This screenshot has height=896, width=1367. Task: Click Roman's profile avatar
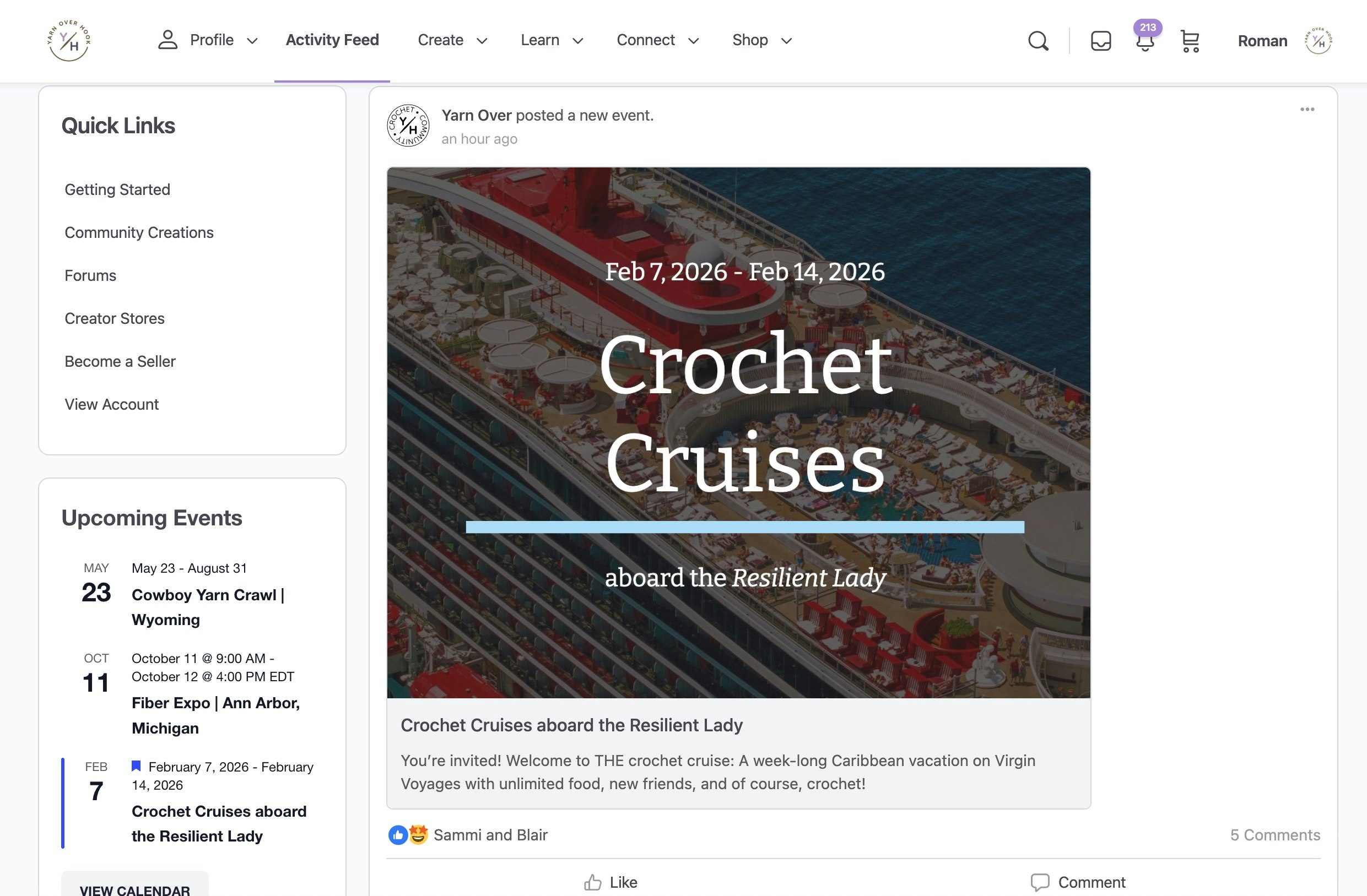click(x=1318, y=41)
